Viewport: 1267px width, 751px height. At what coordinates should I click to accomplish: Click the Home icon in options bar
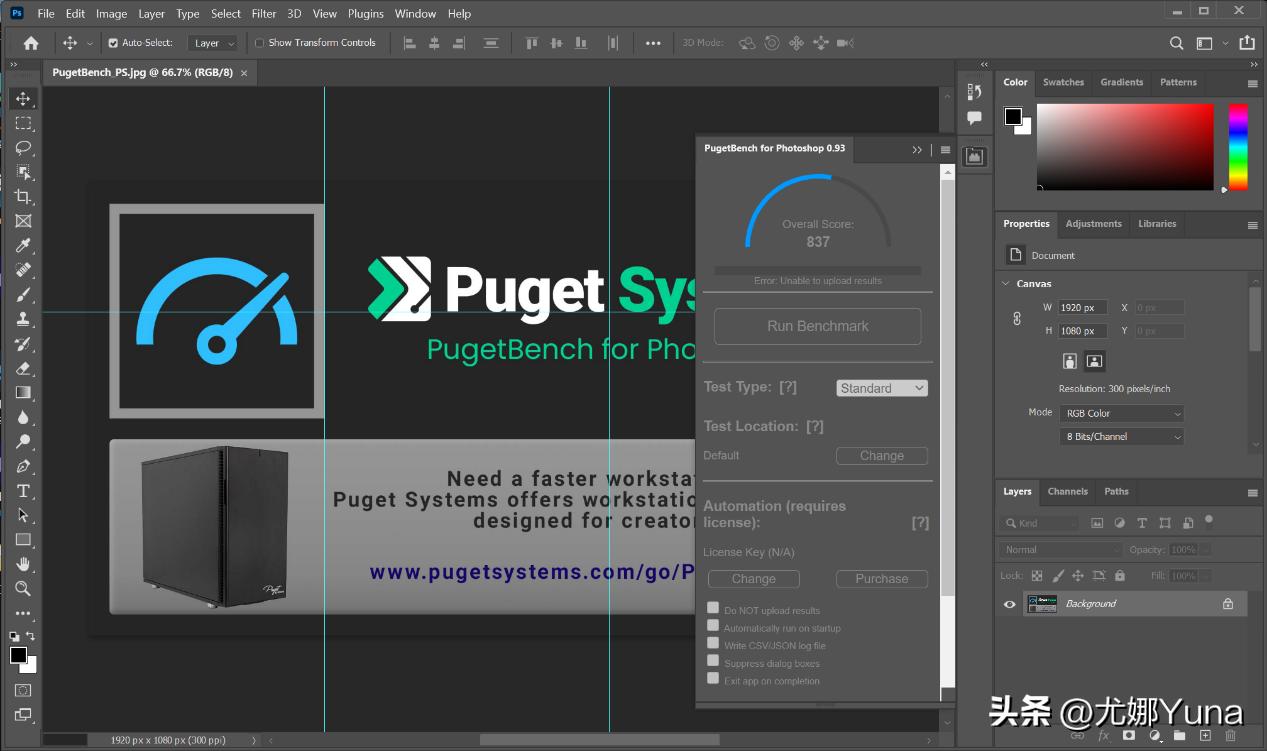[31, 43]
